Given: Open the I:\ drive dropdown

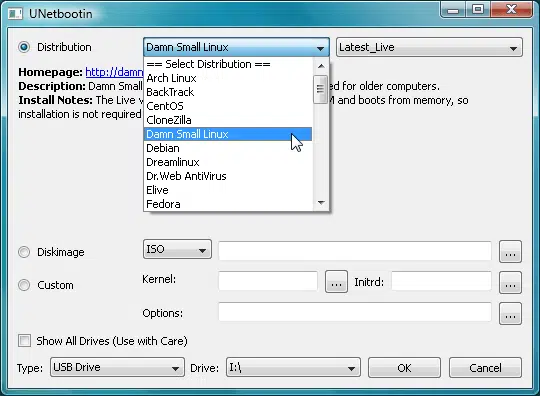Looking at the screenshot, I should coord(293,367).
